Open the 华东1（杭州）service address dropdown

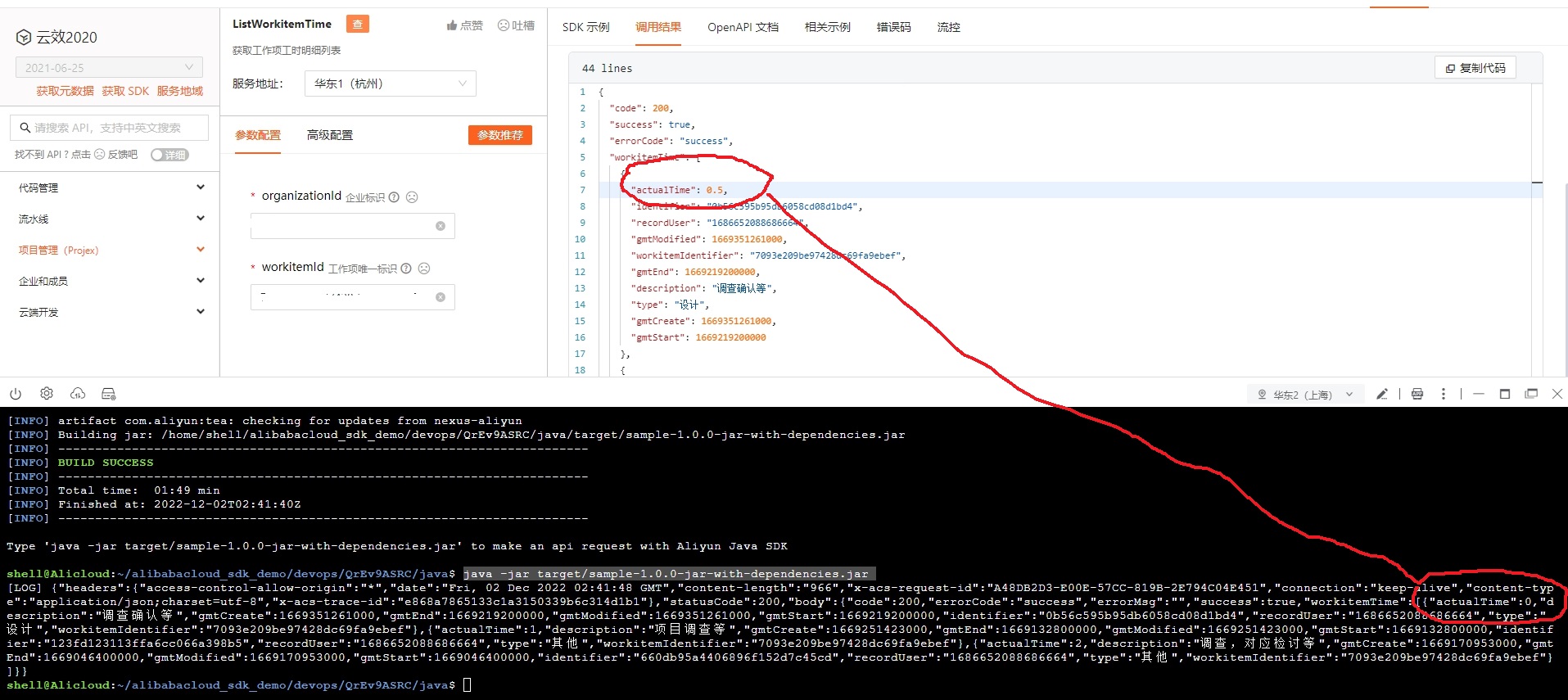pyautogui.click(x=391, y=84)
